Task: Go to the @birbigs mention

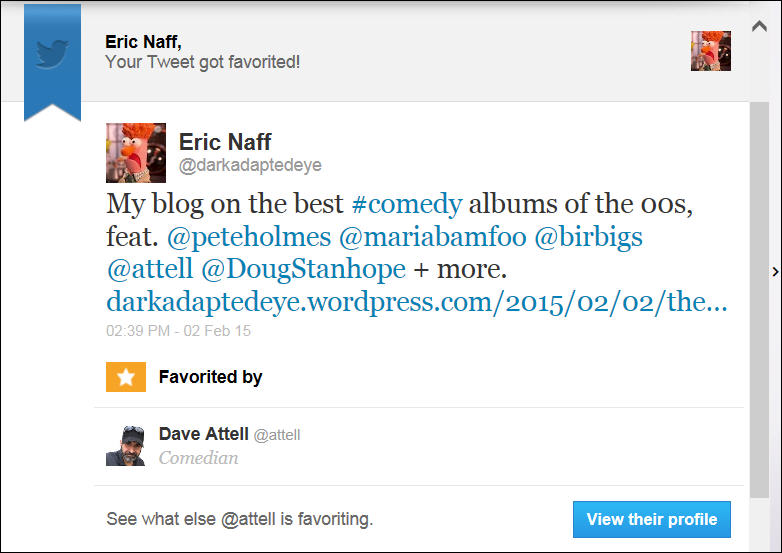Action: point(589,238)
